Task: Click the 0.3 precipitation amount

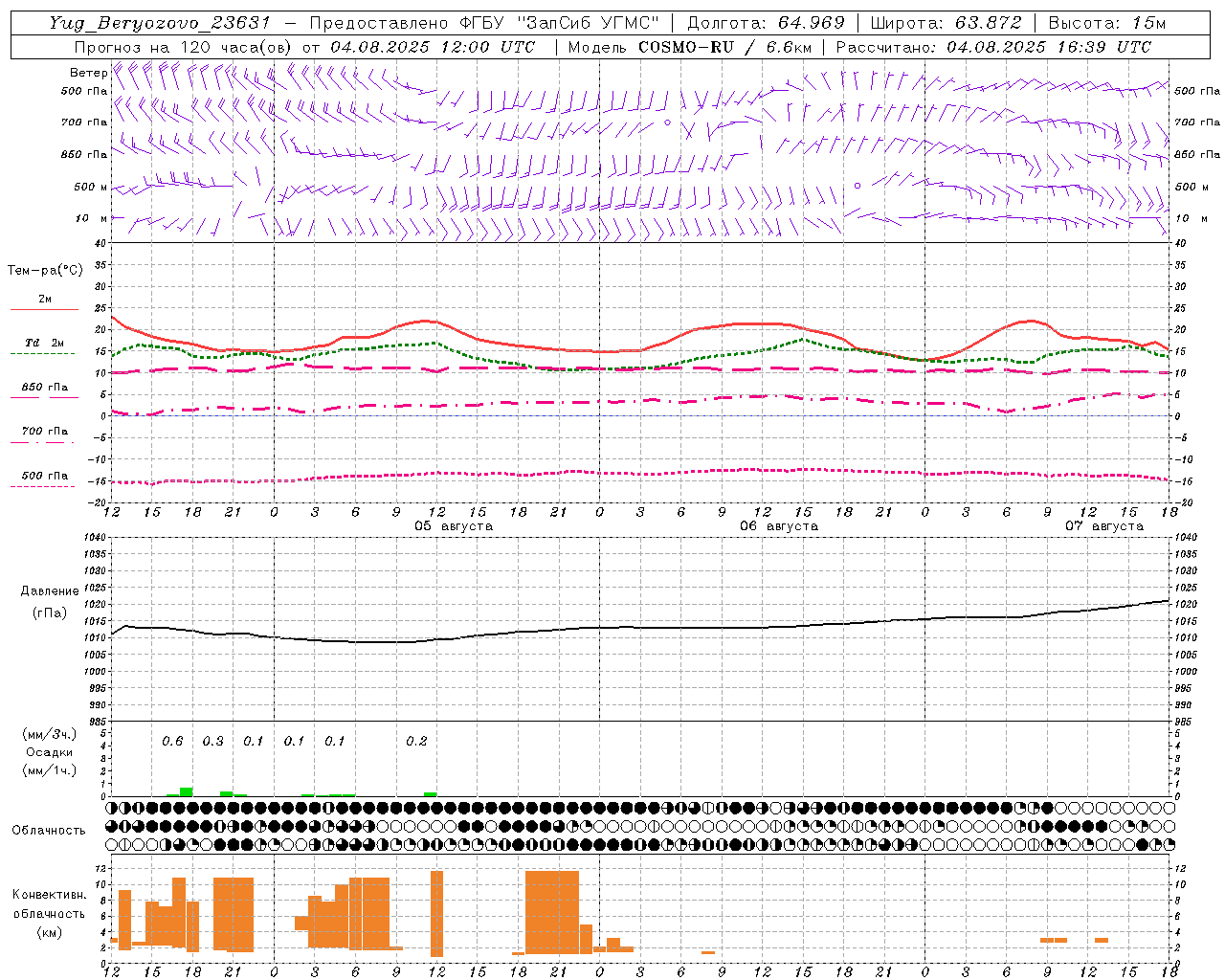Action: [x=212, y=741]
